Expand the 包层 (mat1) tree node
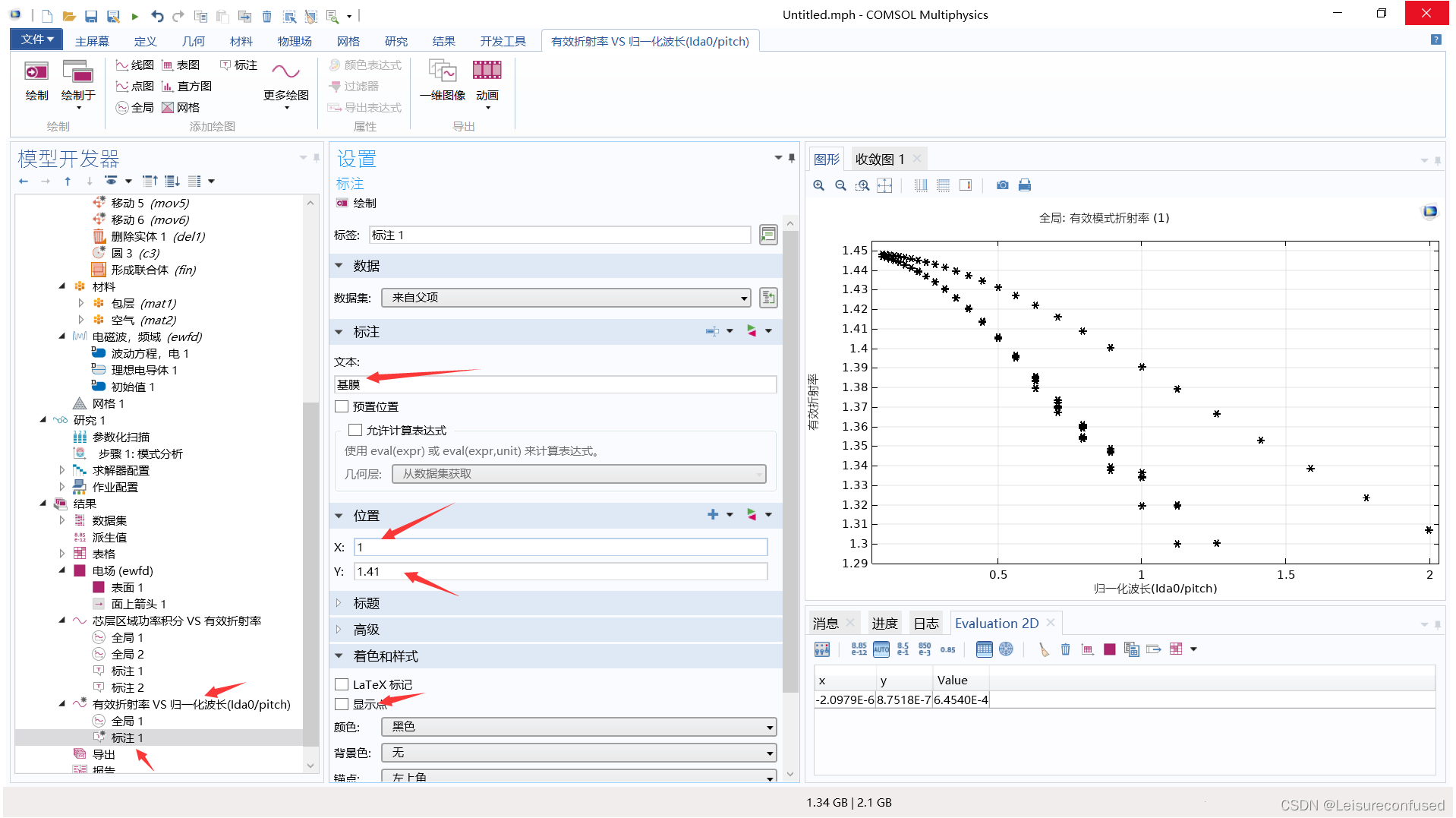Viewport: 1456px width, 818px height. tap(81, 303)
